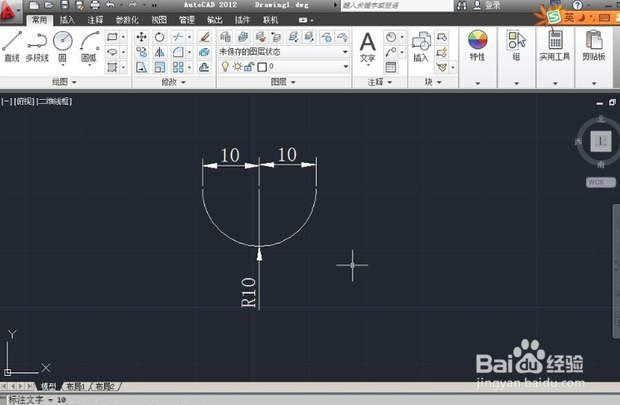
Task: Switch to the 注释 ribbon tab
Action: pyautogui.click(x=95, y=20)
